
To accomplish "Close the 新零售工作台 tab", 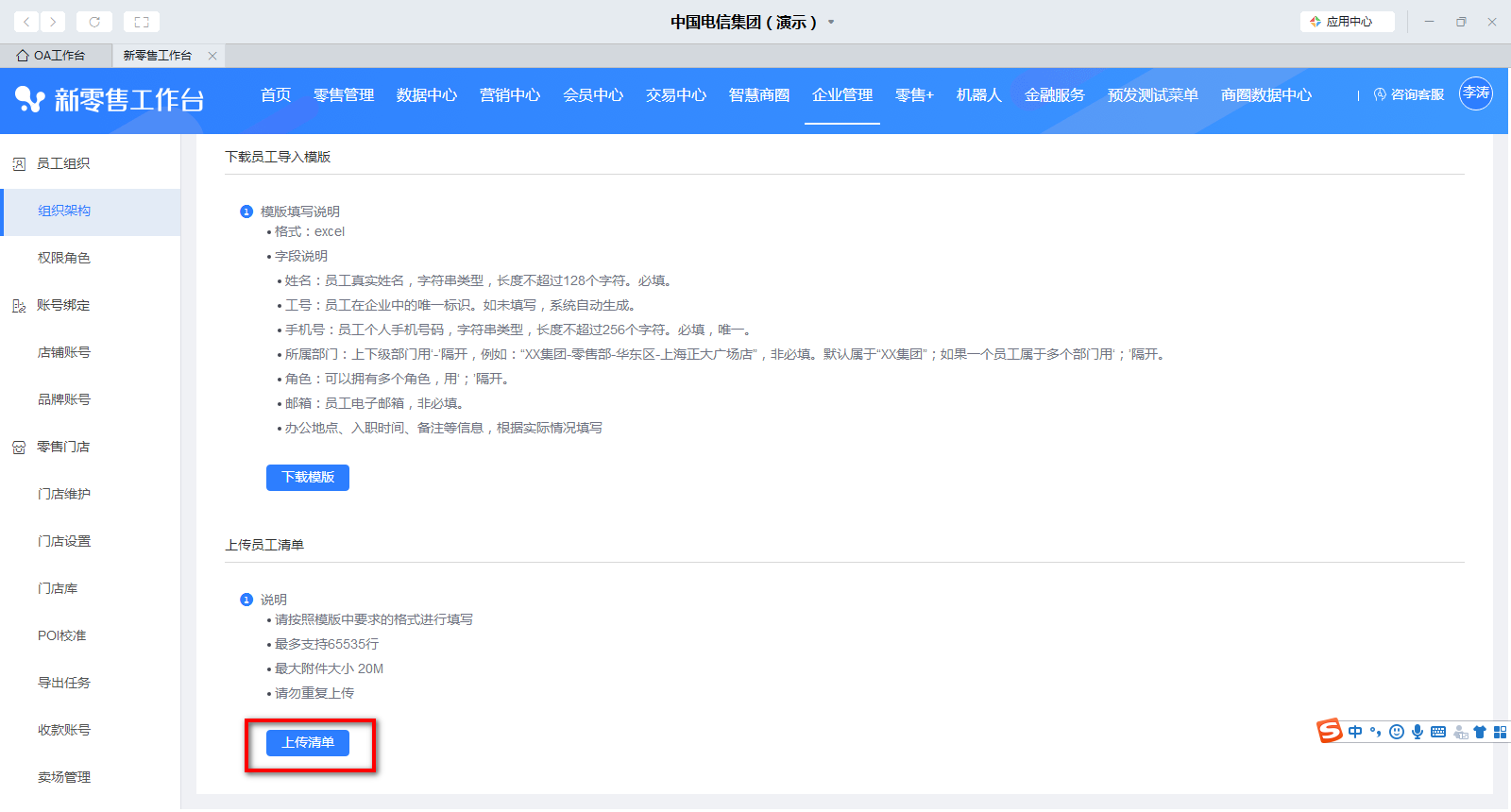I will click(212, 56).
